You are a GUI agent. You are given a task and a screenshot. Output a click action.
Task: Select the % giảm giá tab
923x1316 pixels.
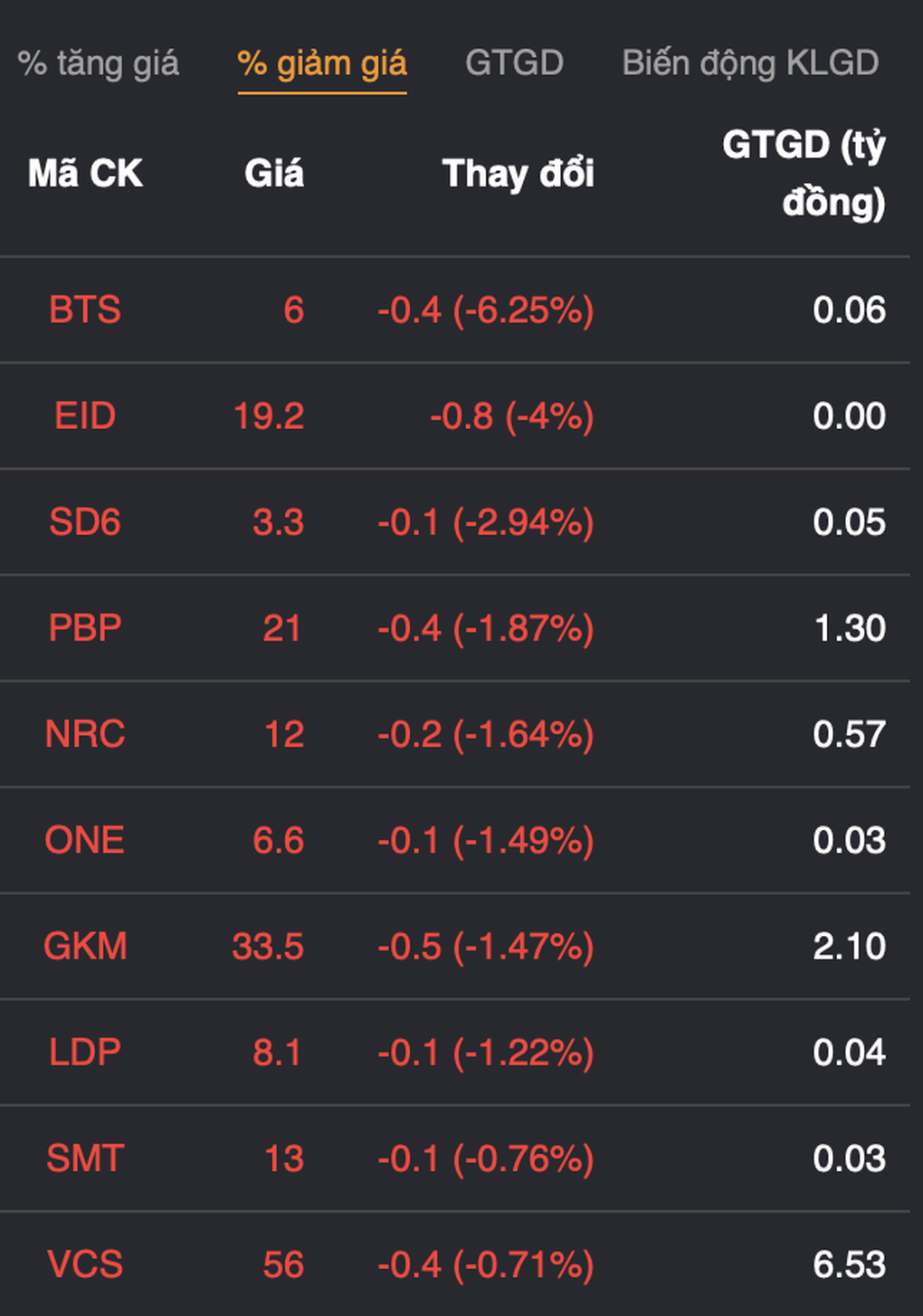[322, 63]
